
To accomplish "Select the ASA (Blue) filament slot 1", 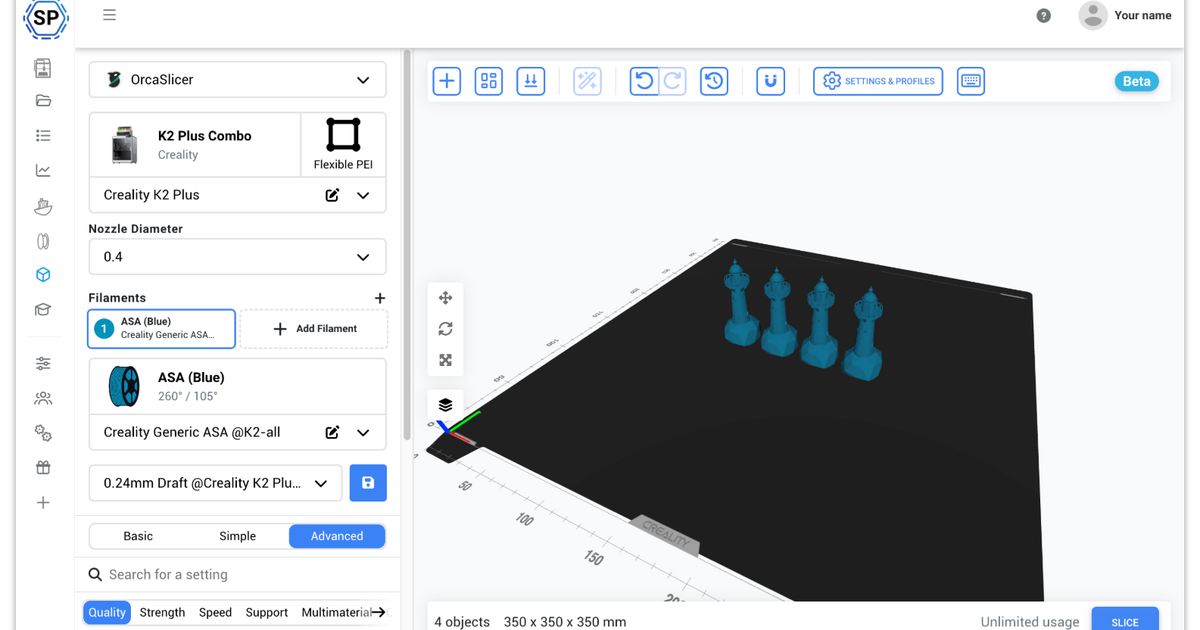I will [162, 328].
